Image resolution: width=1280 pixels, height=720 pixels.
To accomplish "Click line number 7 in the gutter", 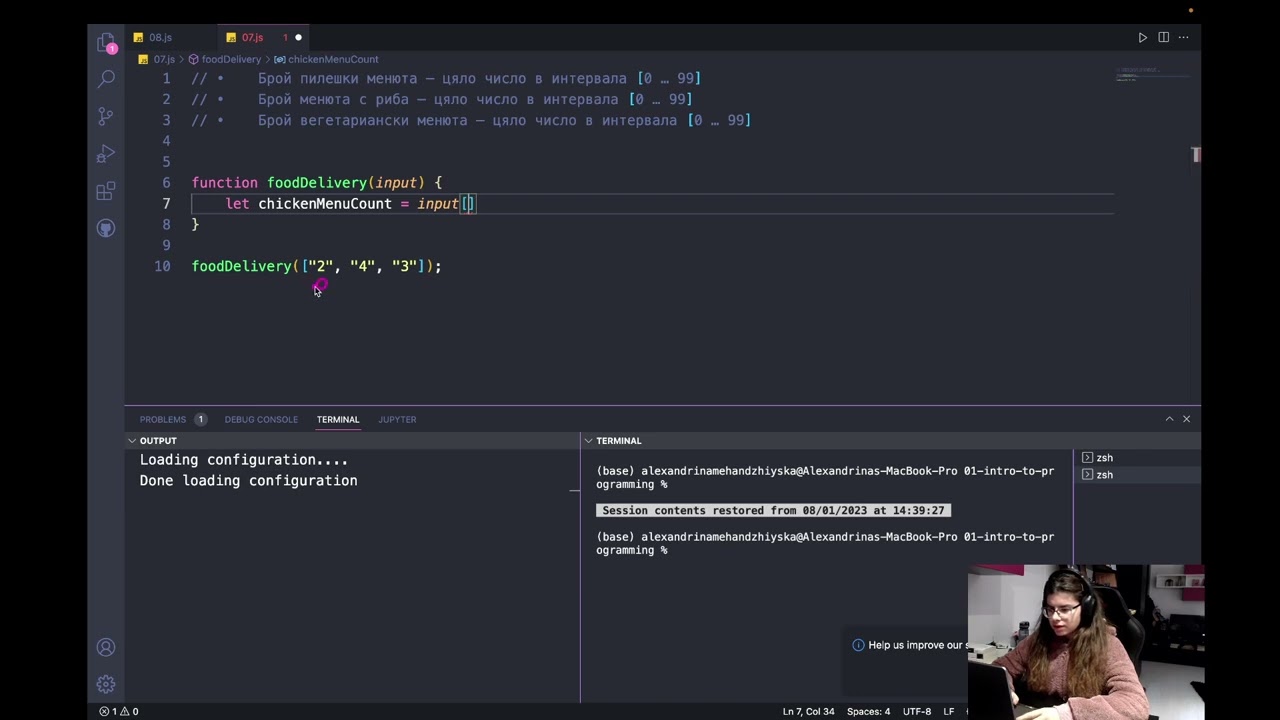I will pyautogui.click(x=167, y=204).
